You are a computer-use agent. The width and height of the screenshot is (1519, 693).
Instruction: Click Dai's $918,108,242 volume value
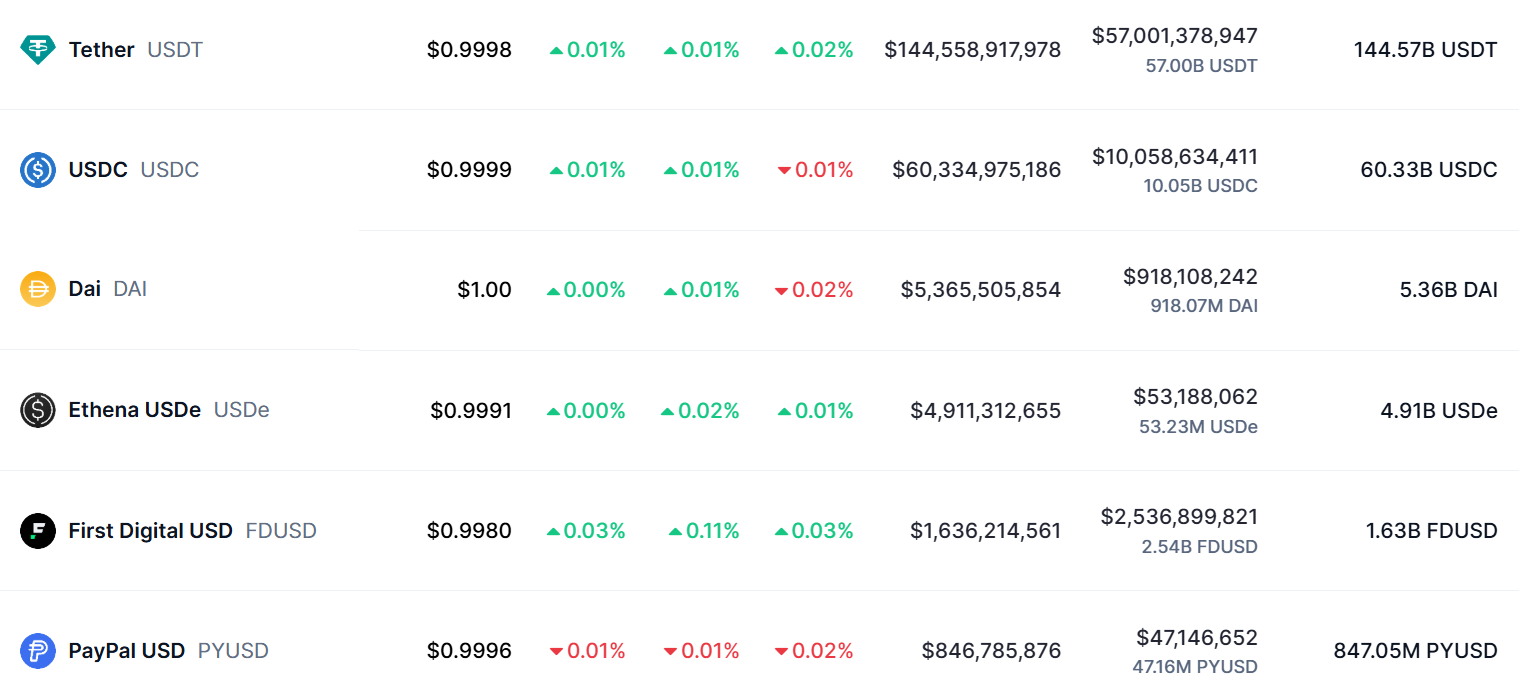click(x=1190, y=276)
